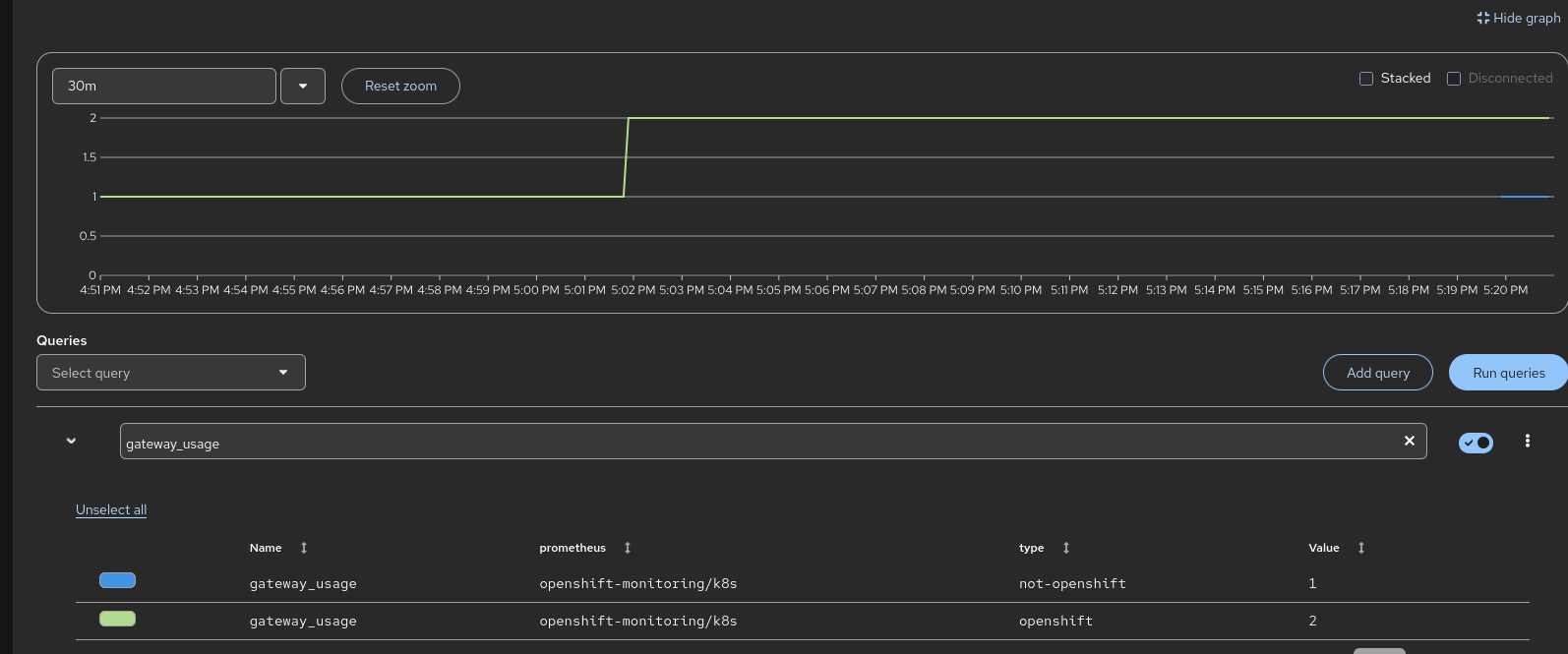
Task: Clear the gateway_usage query text
Action: [x=1409, y=441]
